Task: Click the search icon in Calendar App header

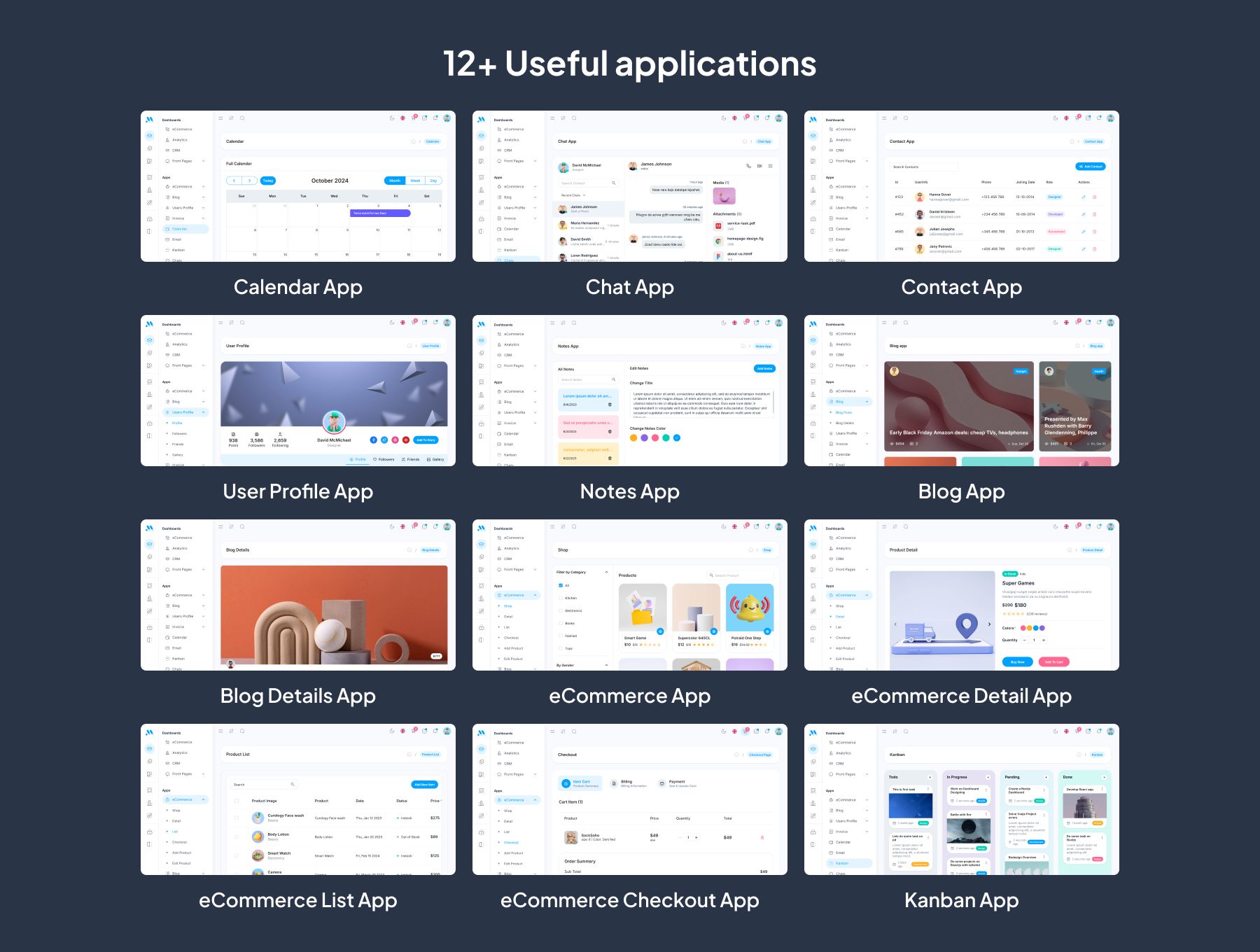Action: click(x=242, y=118)
